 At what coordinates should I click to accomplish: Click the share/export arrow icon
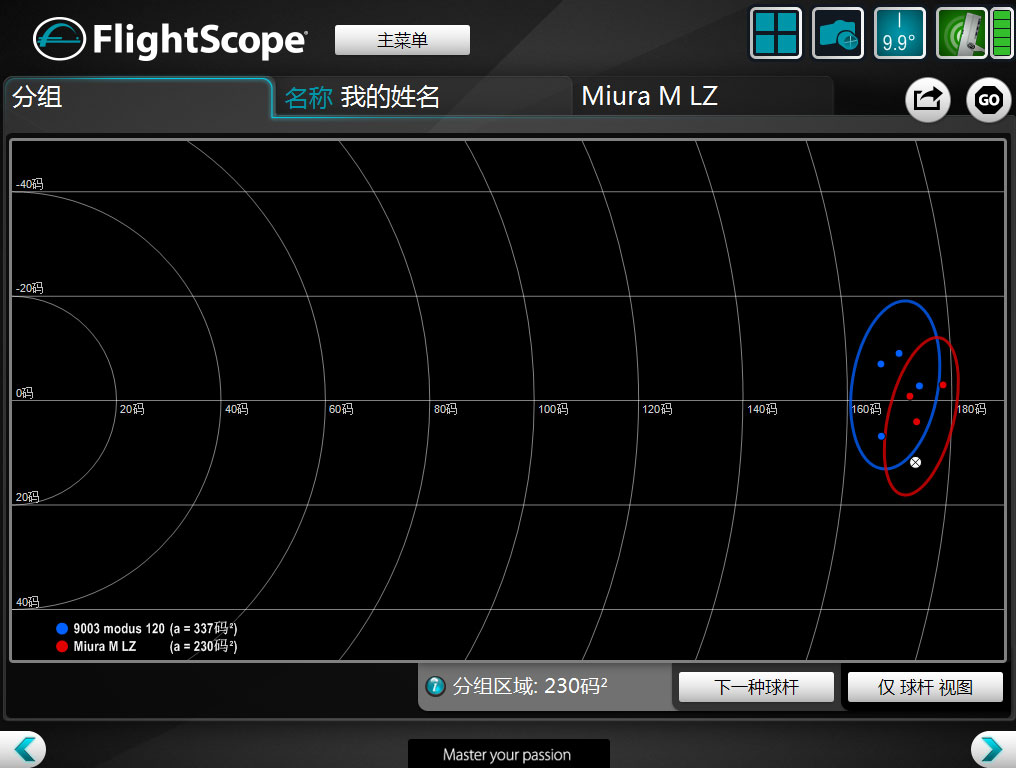[x=927, y=100]
